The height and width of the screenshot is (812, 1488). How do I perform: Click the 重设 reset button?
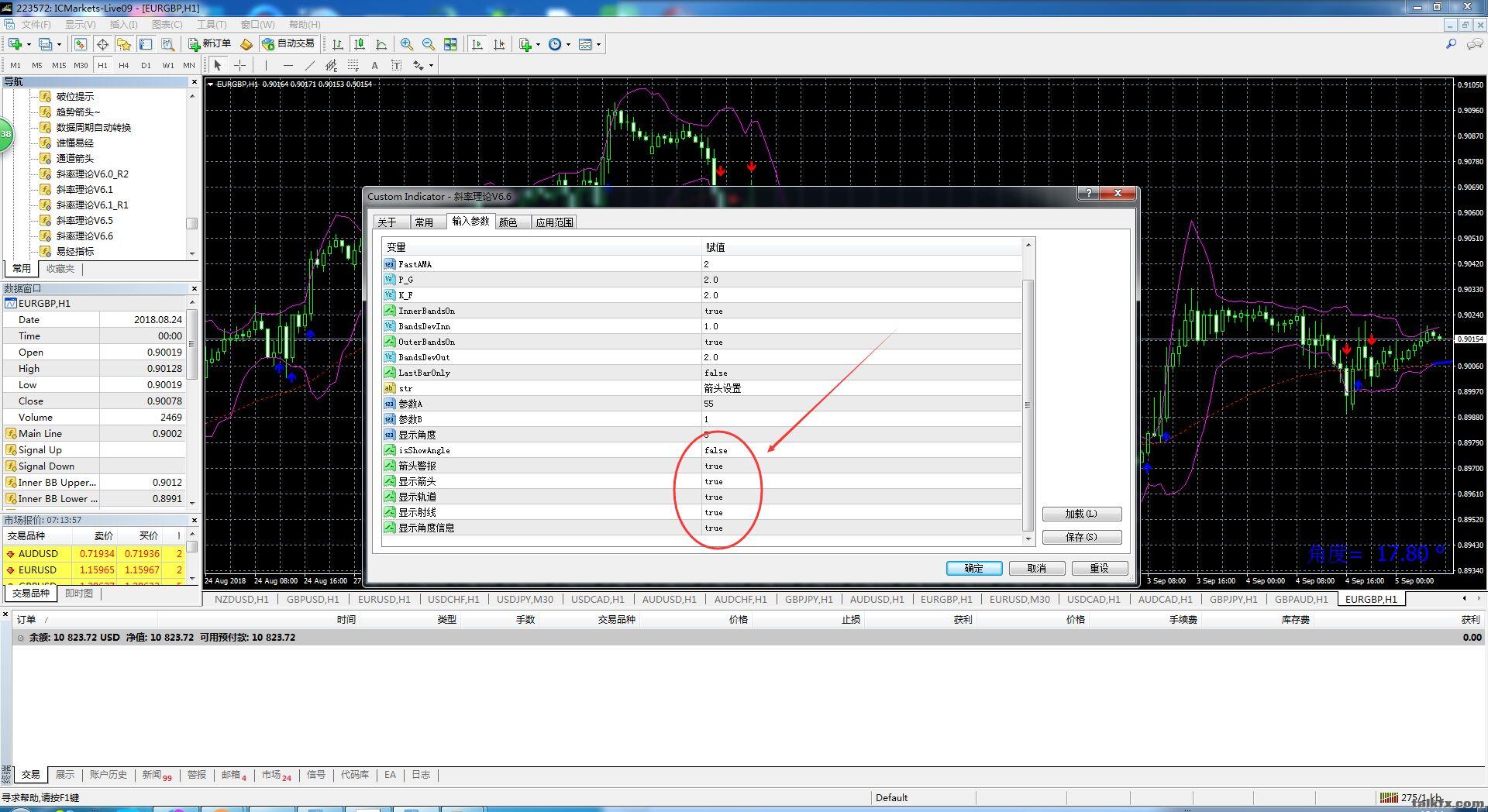(1099, 568)
